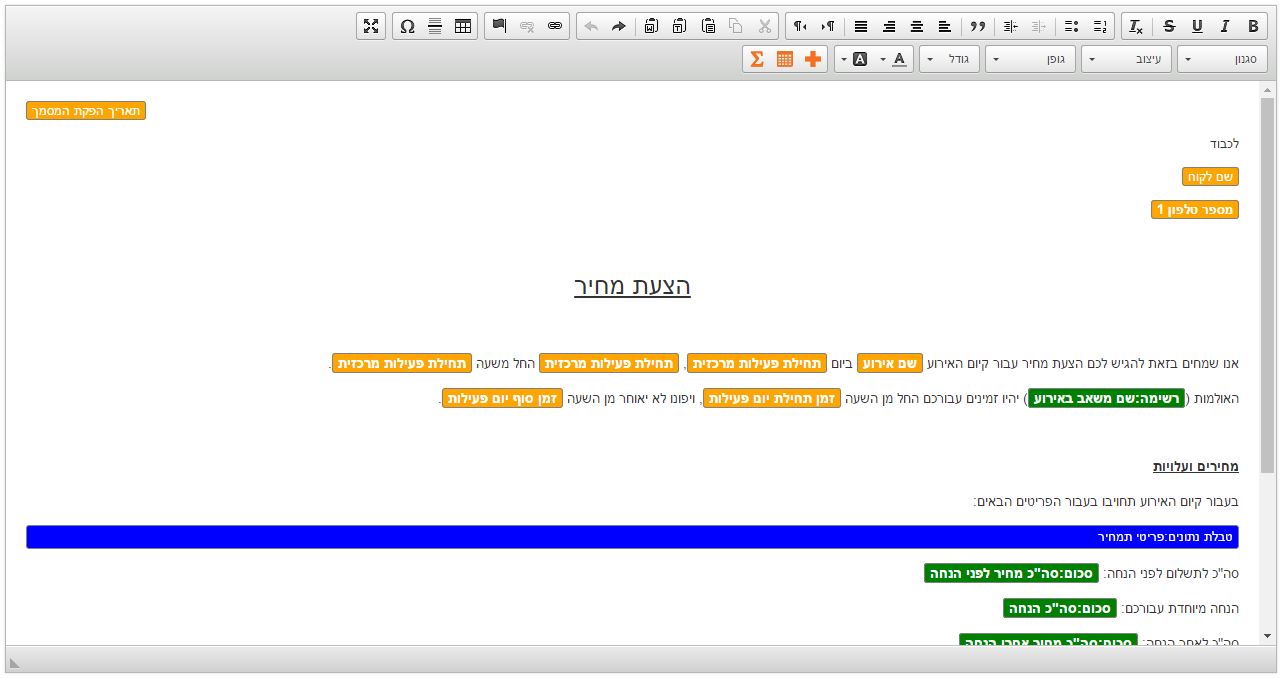Viewport: 1284px width, 678px height.
Task: Toggle numbered list
Action: (1100, 26)
